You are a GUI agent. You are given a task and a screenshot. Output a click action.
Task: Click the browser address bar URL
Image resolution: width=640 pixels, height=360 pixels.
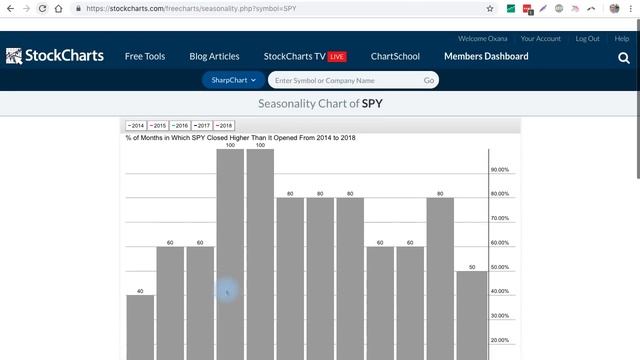(191, 9)
